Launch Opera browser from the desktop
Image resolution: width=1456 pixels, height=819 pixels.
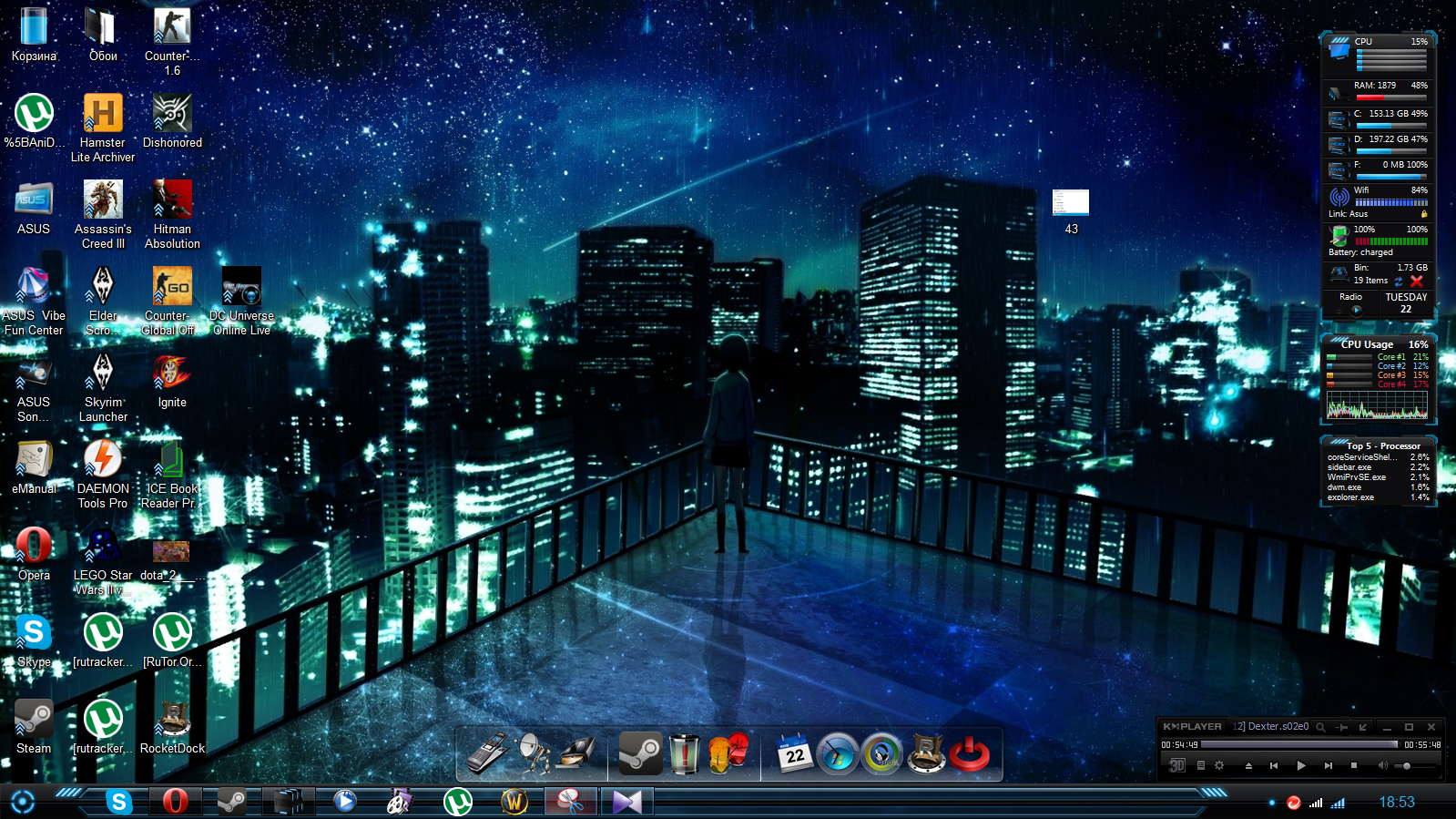click(x=34, y=554)
